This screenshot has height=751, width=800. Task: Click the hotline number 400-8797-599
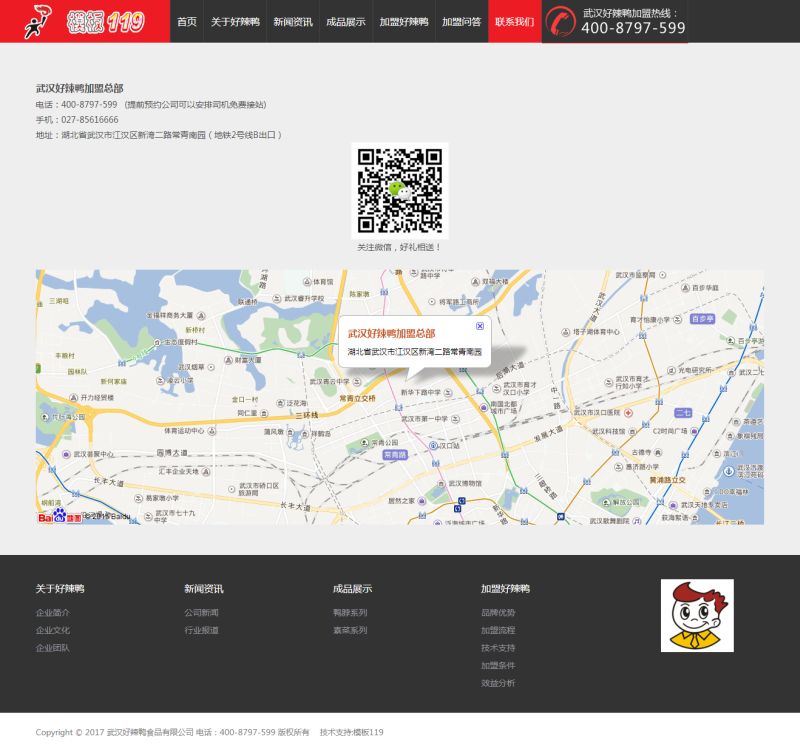pyautogui.click(x=633, y=28)
